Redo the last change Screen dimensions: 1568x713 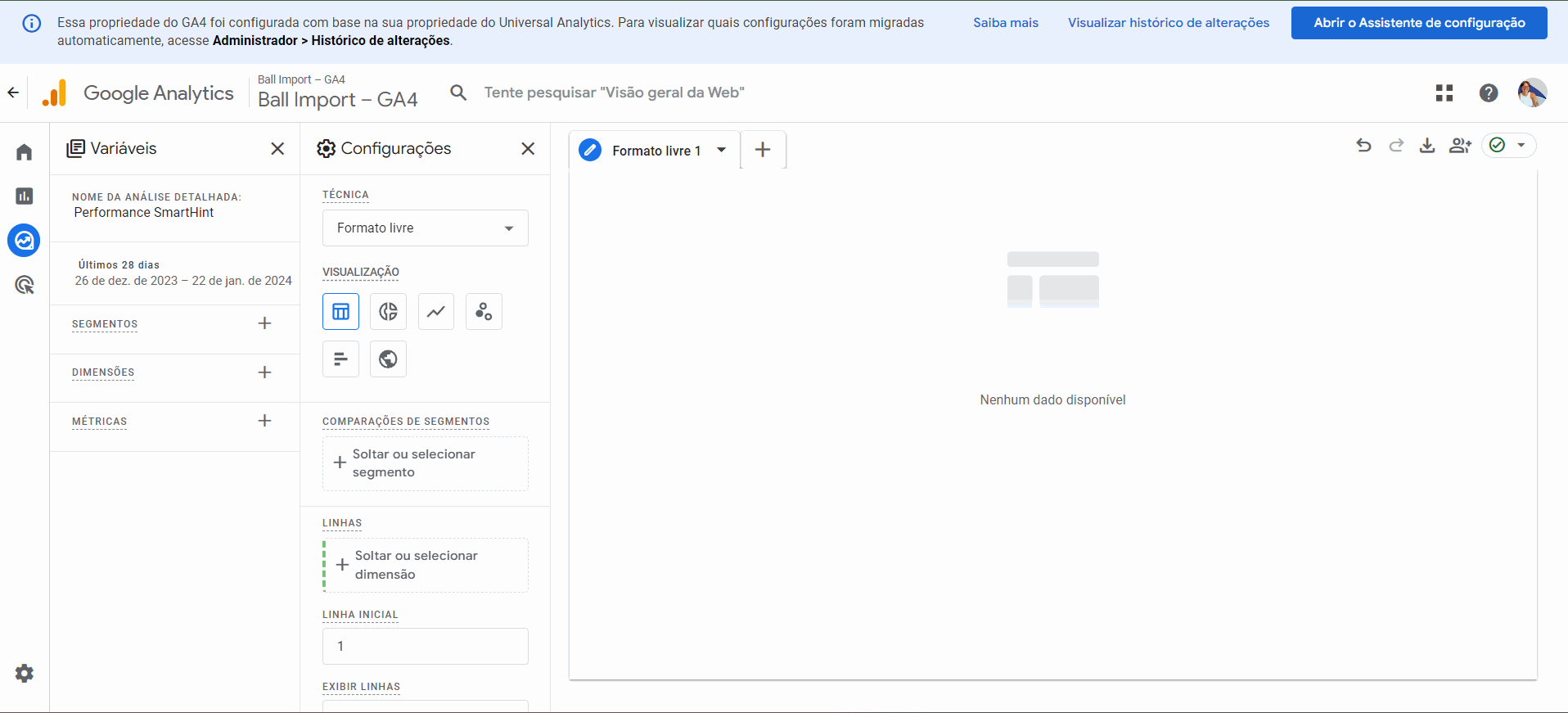tap(1396, 146)
